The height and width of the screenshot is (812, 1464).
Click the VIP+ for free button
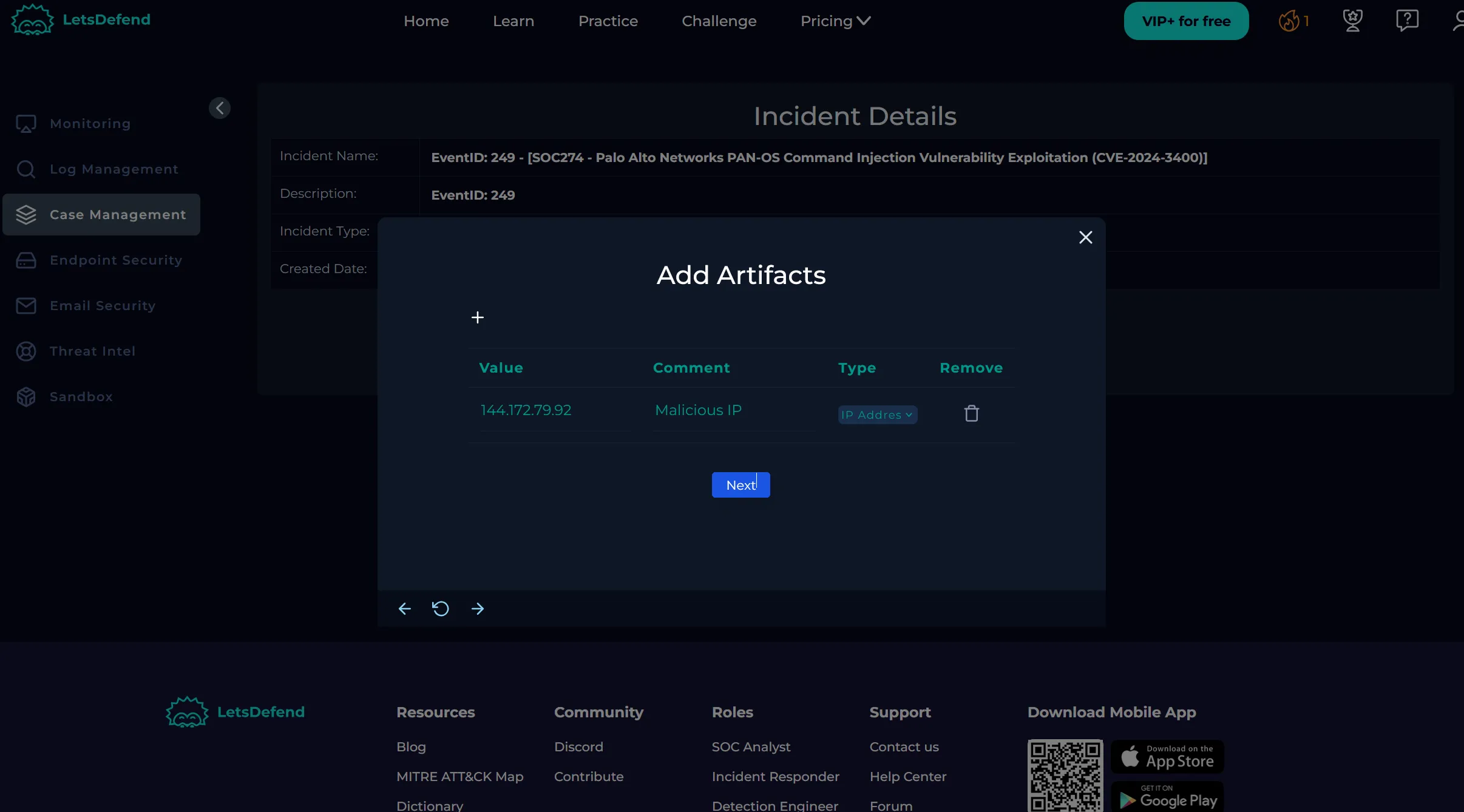click(x=1186, y=21)
